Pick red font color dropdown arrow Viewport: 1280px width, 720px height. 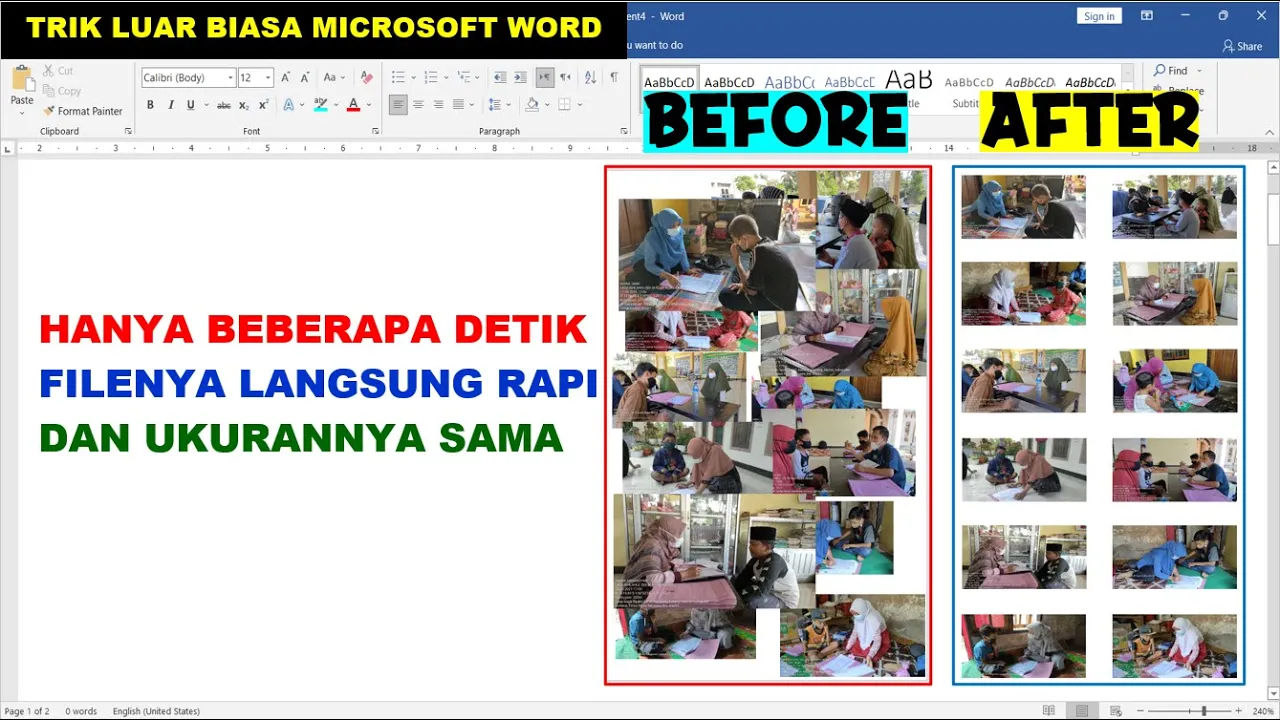(367, 105)
